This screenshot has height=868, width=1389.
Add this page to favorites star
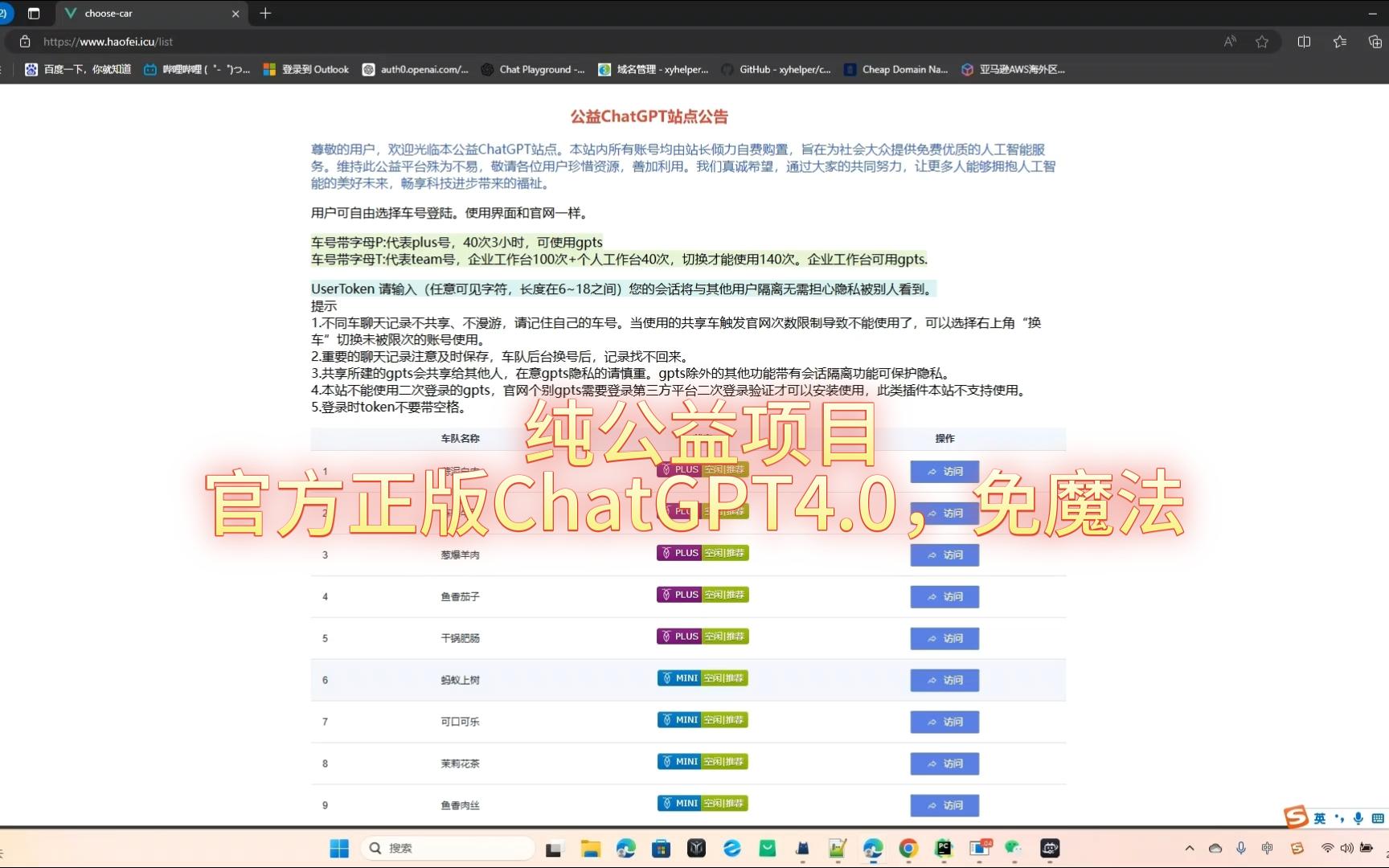(x=1262, y=42)
